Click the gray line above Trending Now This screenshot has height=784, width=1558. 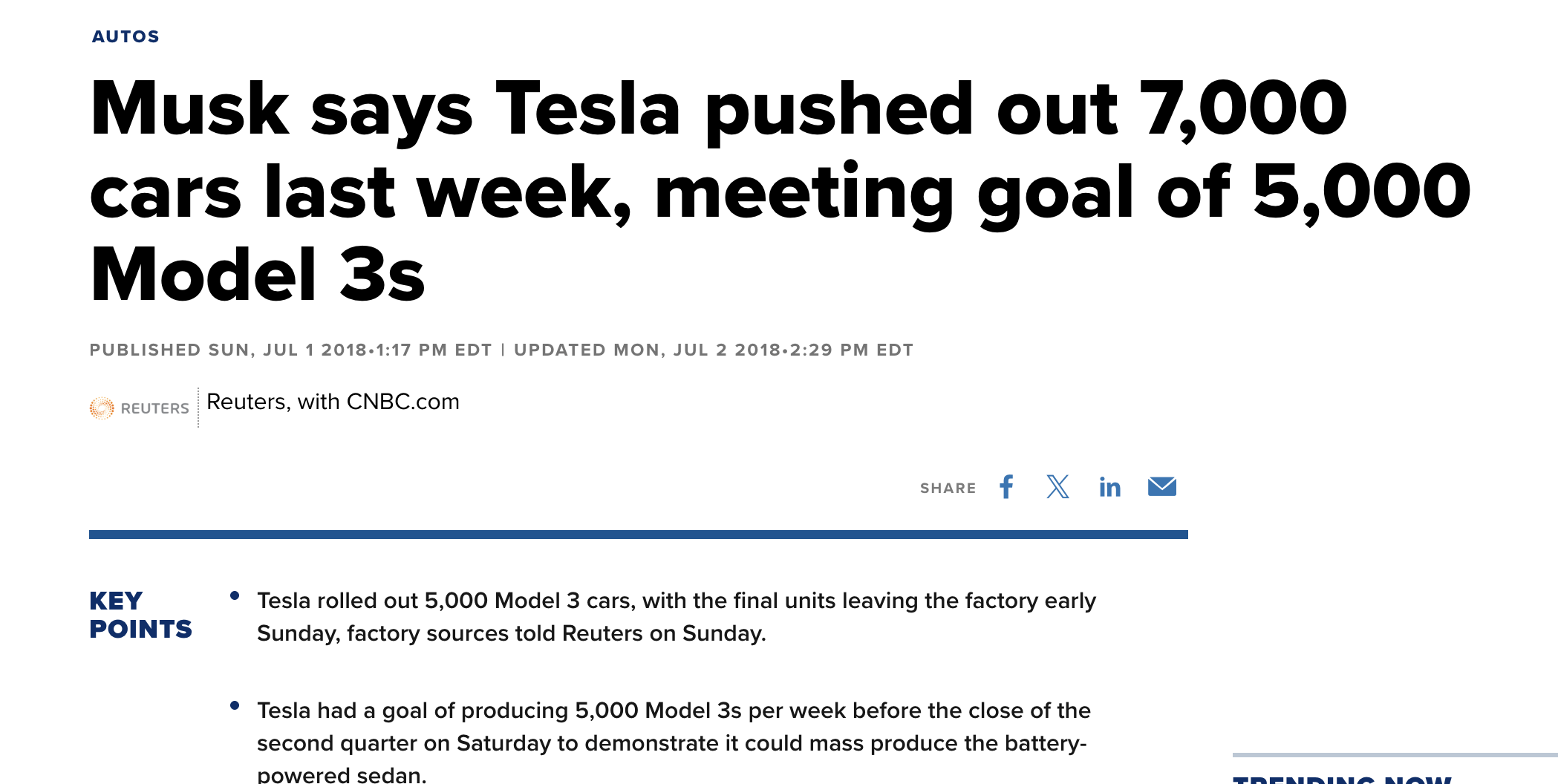(1395, 755)
